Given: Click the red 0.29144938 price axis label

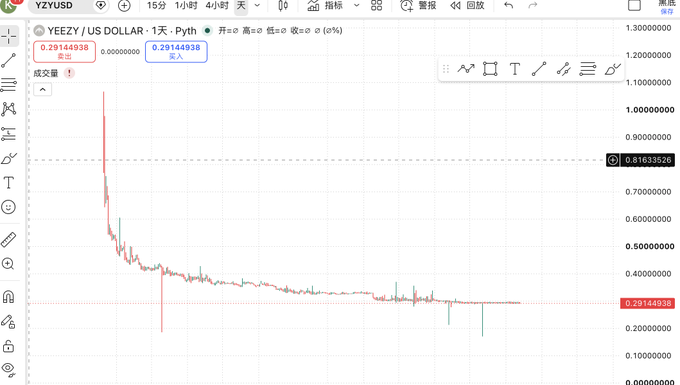Looking at the screenshot, I should [x=647, y=303].
